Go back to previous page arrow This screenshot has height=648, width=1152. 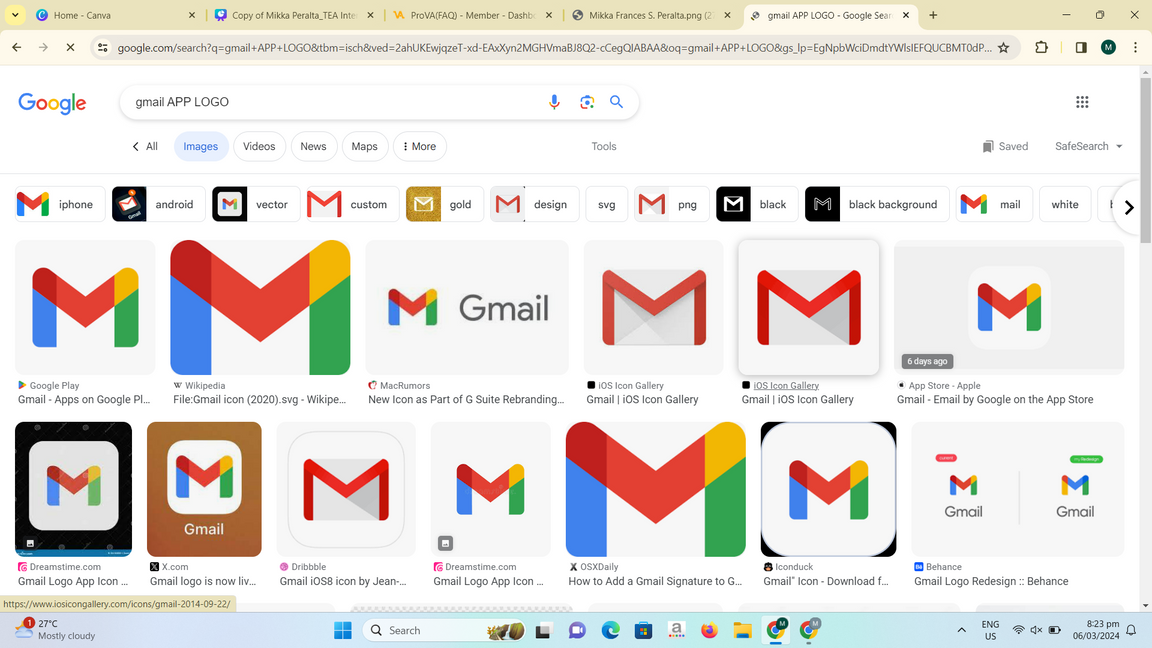tap(17, 48)
